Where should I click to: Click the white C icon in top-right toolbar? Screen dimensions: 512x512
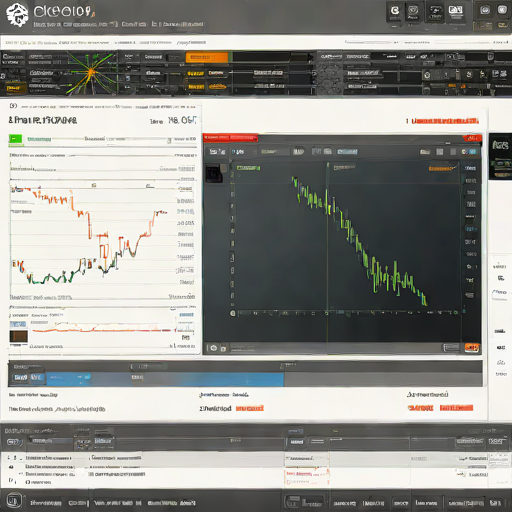coord(395,11)
